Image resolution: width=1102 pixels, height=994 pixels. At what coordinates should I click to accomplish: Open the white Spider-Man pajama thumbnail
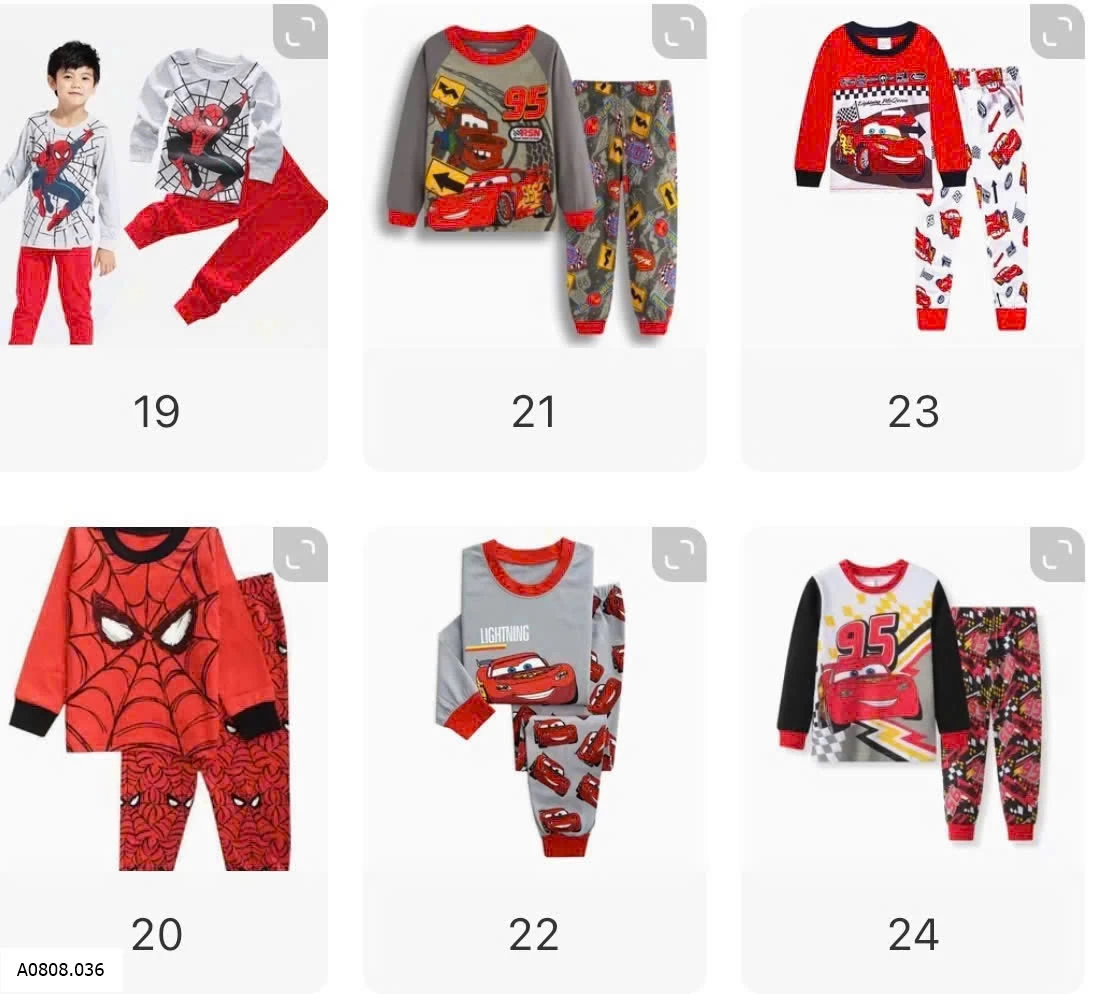point(163,176)
